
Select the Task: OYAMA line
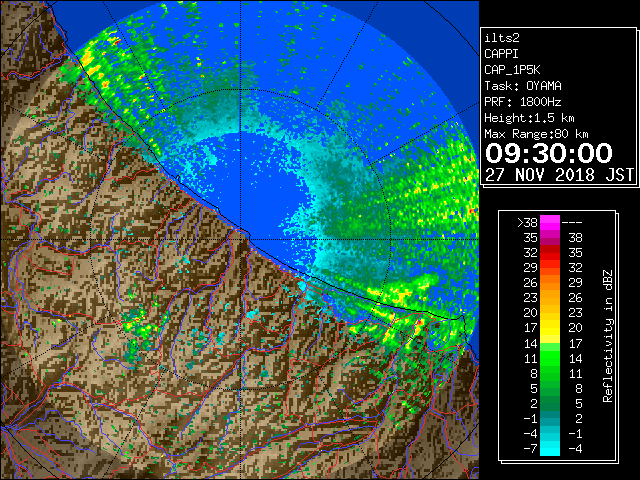[523, 86]
